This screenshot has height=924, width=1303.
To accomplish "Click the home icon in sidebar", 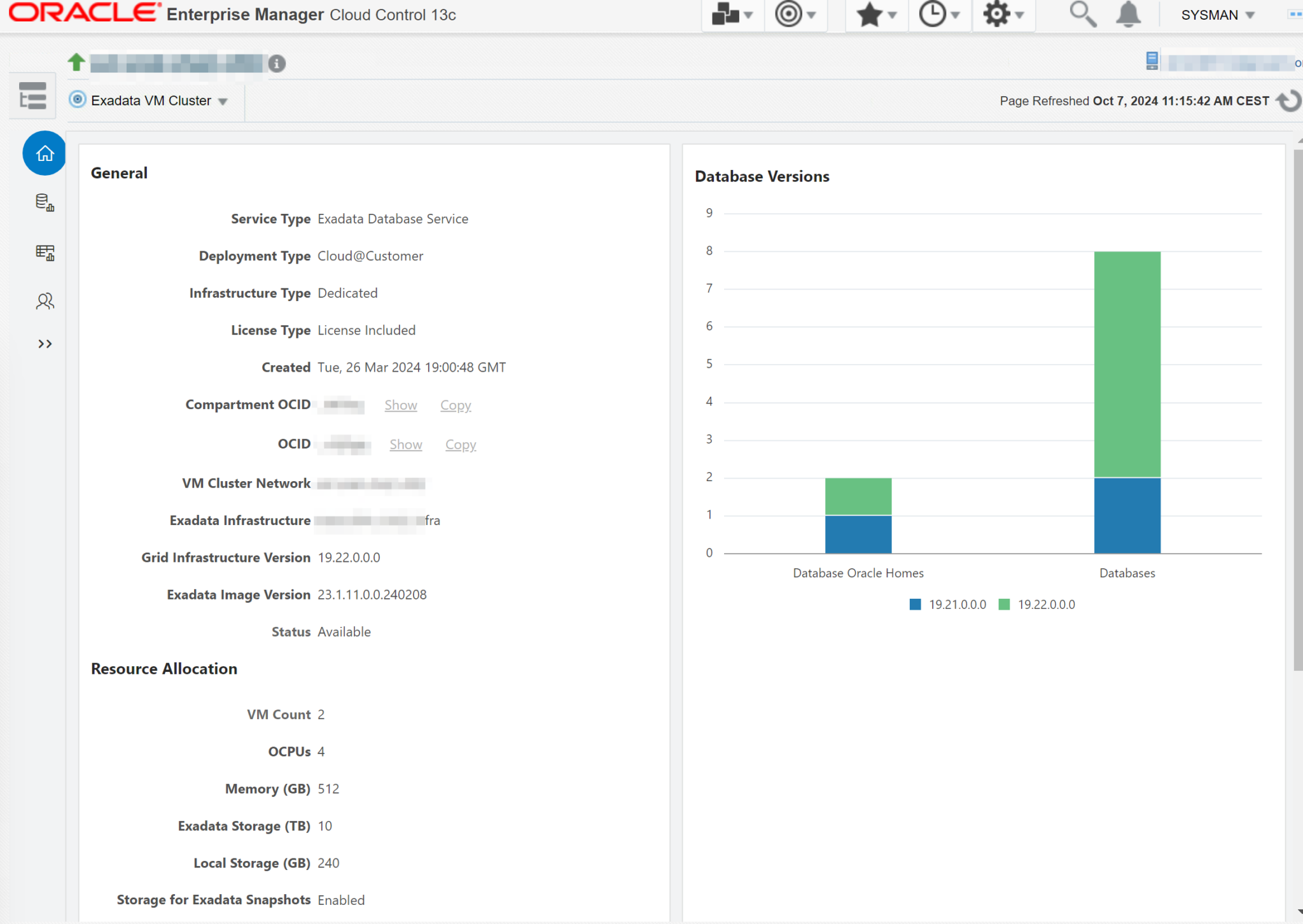I will [44, 153].
